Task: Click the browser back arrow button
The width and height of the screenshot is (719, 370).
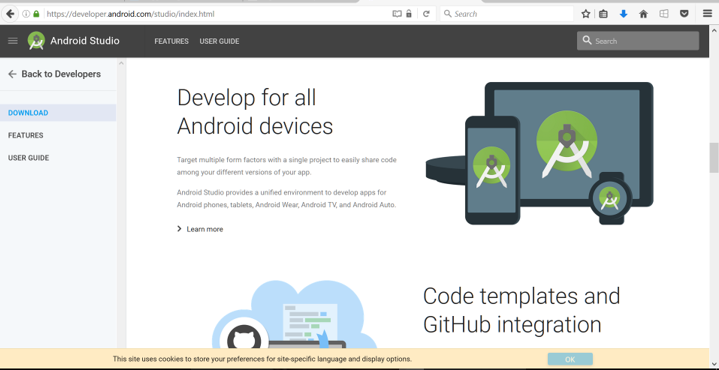Action: point(10,14)
